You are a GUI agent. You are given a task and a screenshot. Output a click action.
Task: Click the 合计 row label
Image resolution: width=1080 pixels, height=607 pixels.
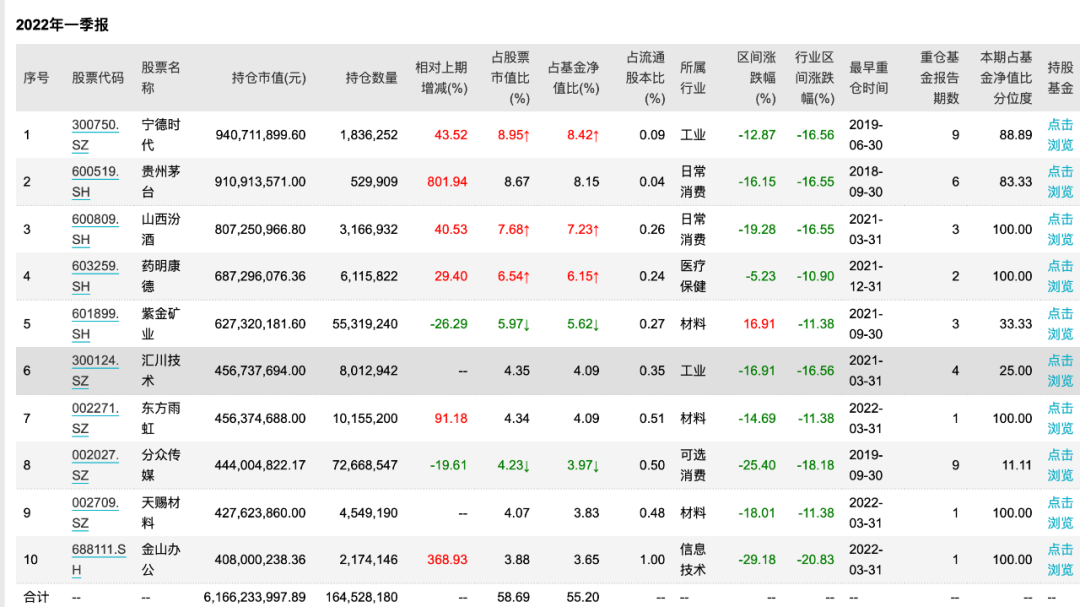(x=36, y=597)
